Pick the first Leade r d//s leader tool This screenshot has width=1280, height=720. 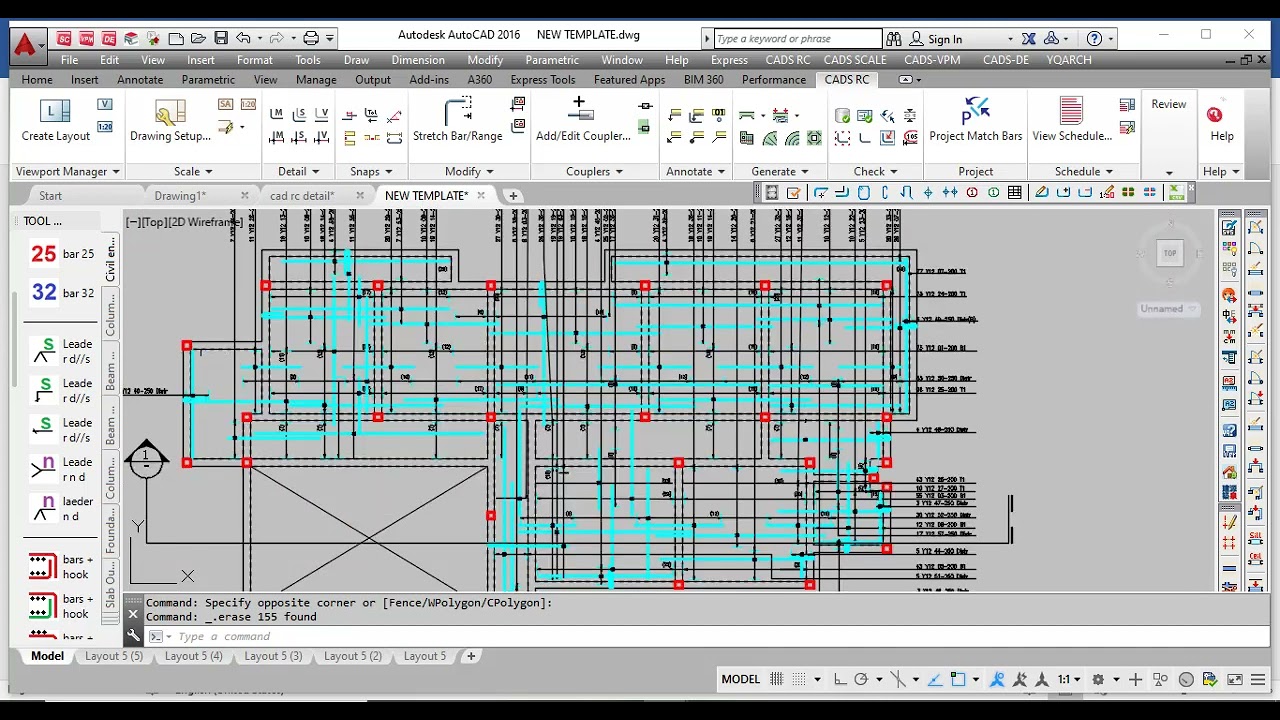tap(62, 351)
